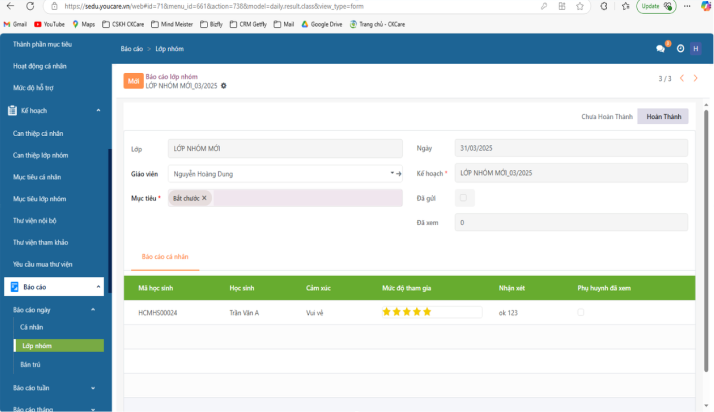Open the chat messages icon with notification badge

coord(660,48)
